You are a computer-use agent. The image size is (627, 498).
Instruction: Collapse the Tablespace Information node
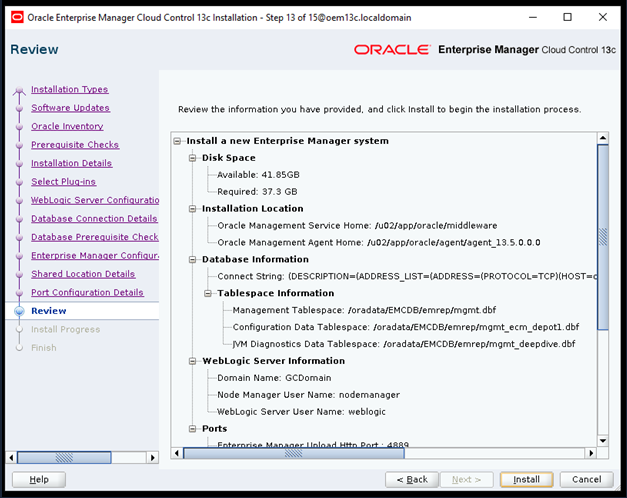coord(208,293)
